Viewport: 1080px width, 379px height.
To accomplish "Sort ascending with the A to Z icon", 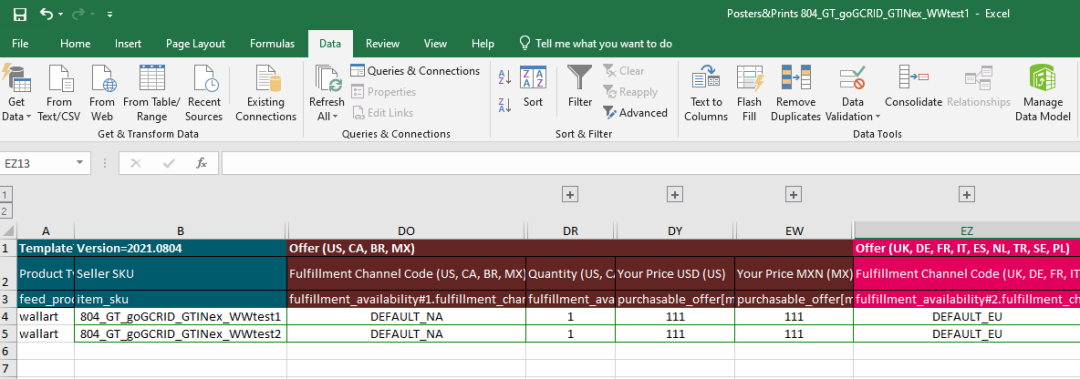I will pos(504,77).
